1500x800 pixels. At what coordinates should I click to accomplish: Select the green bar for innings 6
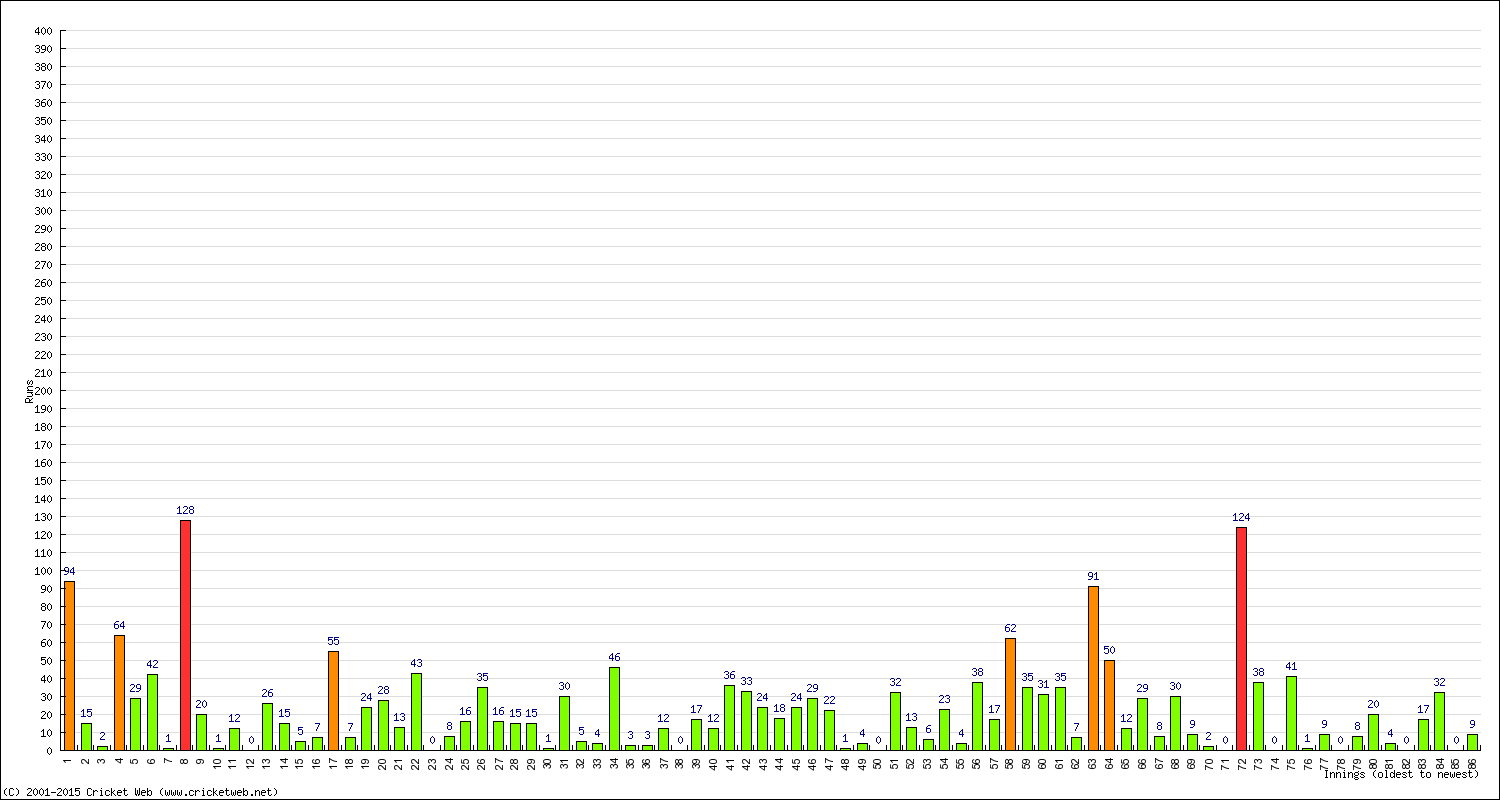[152, 712]
